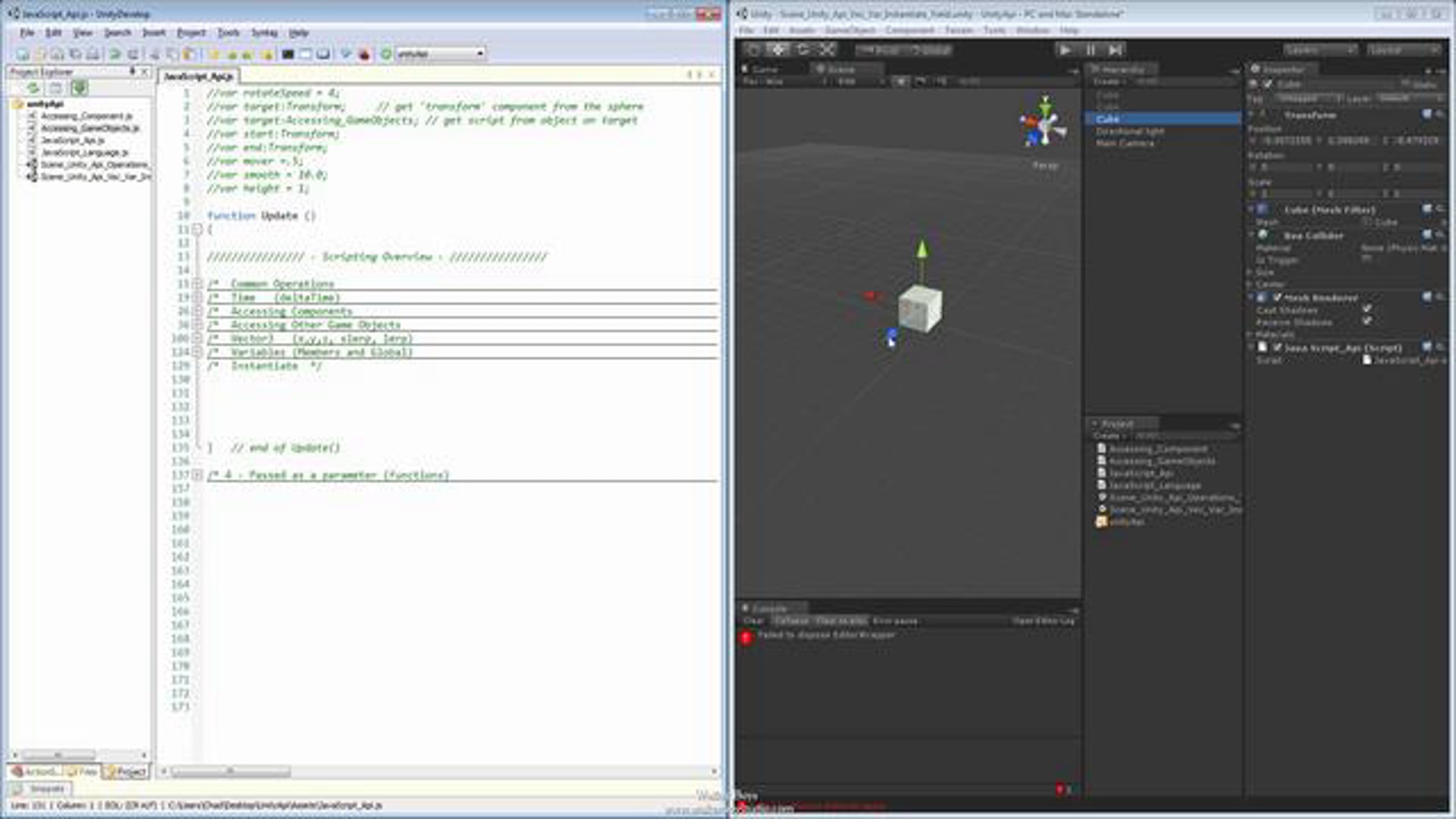The height and width of the screenshot is (819, 1456).
Task: Open the Layout dropdown in Unity
Action: 1404,50
